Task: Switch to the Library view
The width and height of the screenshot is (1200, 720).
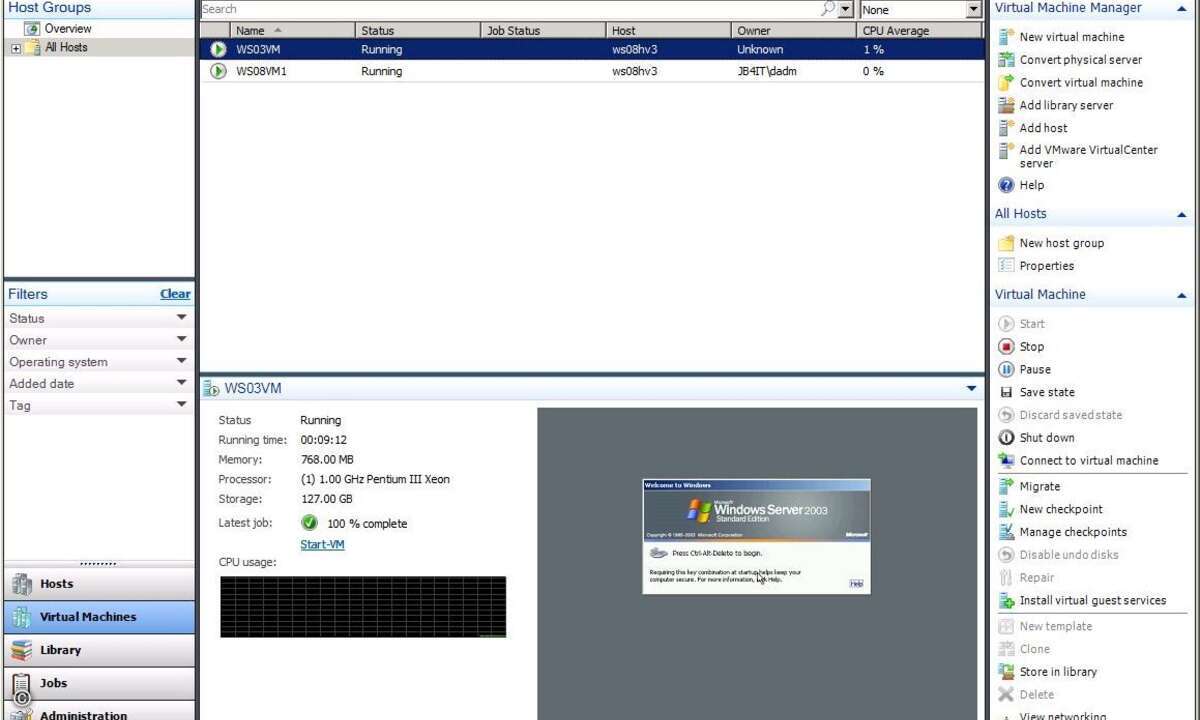Action: 99,650
